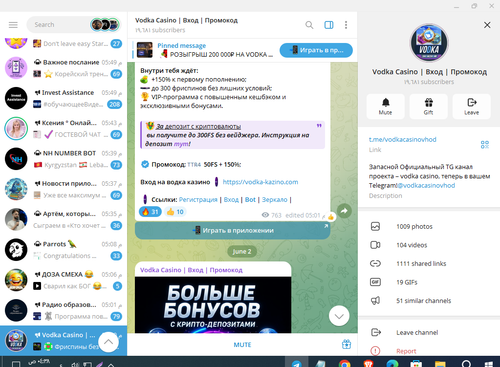Send a Gift from info panel

click(x=428, y=107)
